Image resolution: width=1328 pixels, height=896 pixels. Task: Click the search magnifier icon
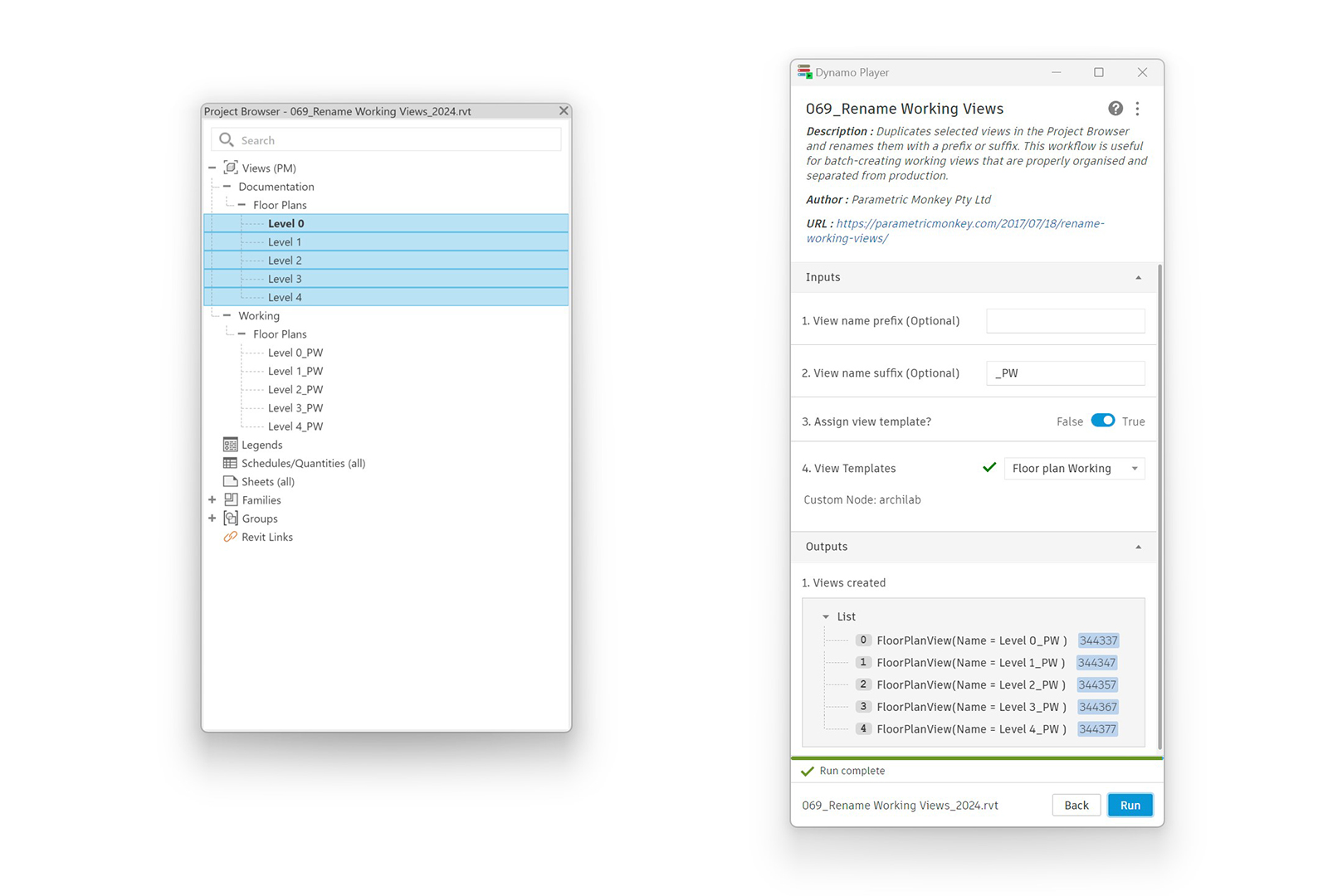226,140
